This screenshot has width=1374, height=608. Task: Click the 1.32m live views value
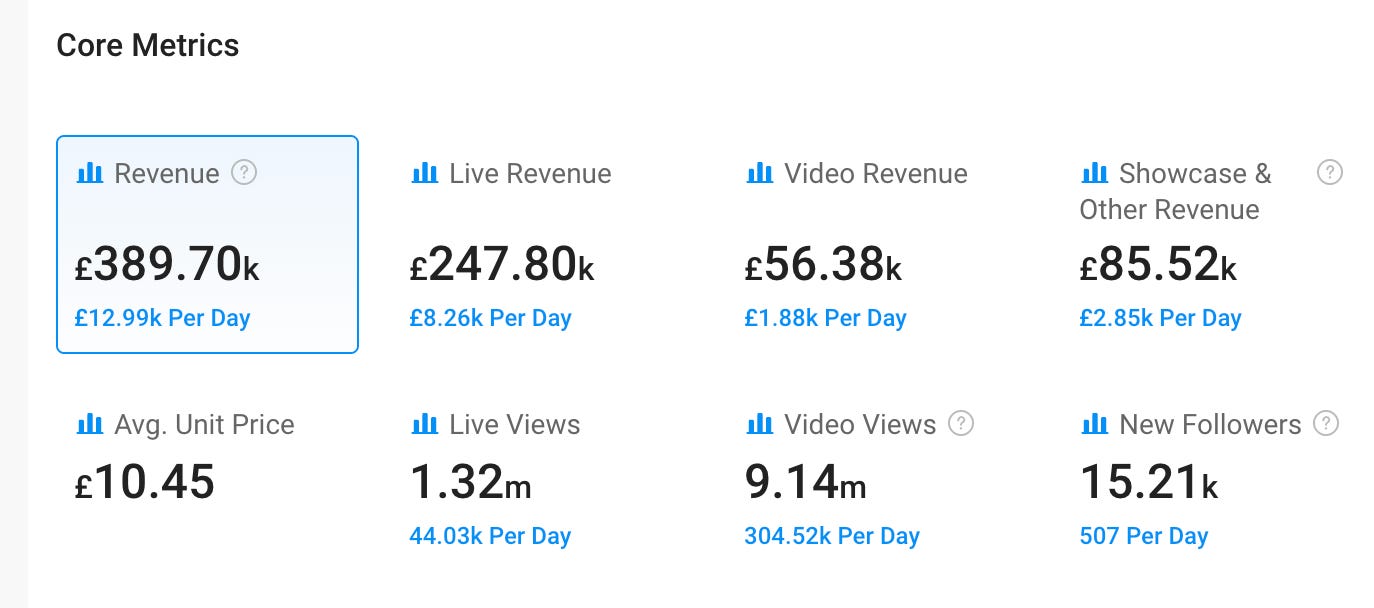pyautogui.click(x=471, y=482)
